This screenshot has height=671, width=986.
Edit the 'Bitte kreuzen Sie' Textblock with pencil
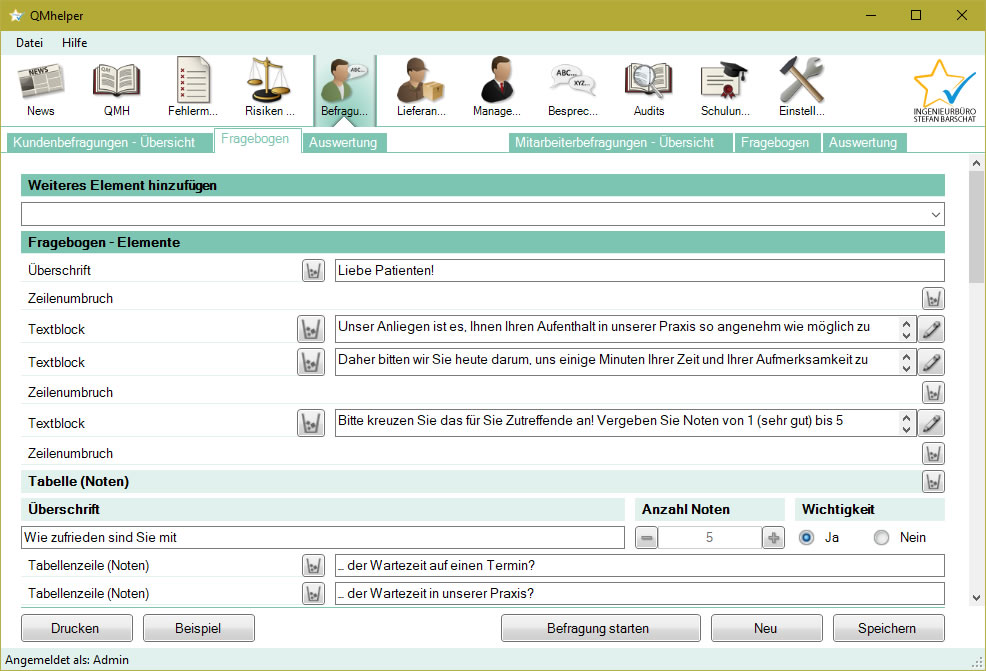point(931,423)
